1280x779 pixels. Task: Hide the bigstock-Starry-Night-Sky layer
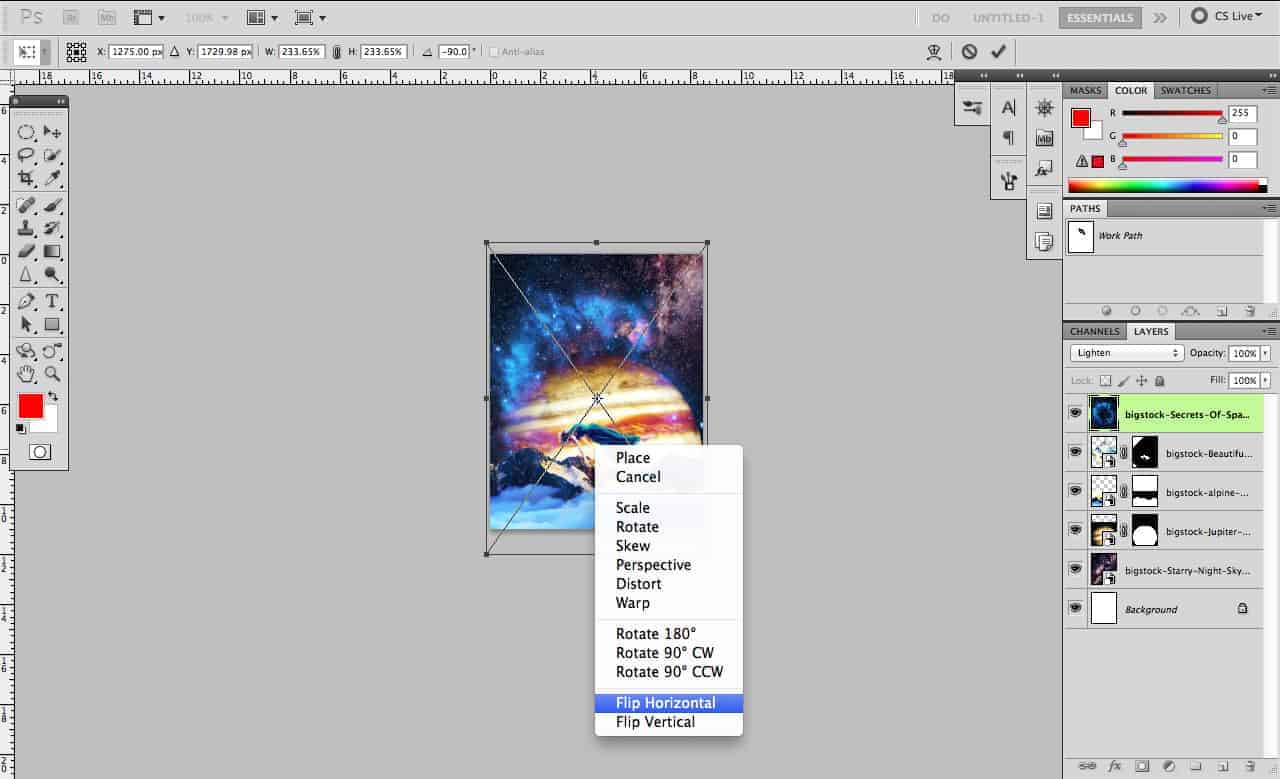tap(1075, 569)
